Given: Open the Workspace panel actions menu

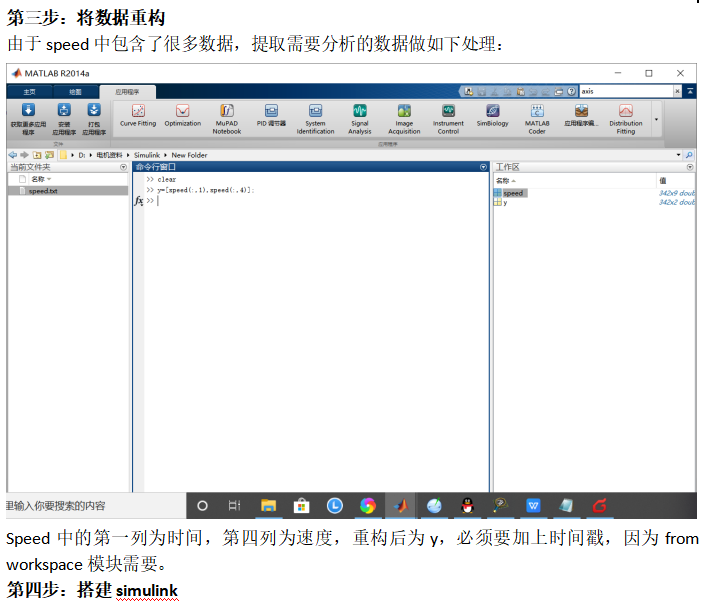Looking at the screenshot, I should 690,167.
